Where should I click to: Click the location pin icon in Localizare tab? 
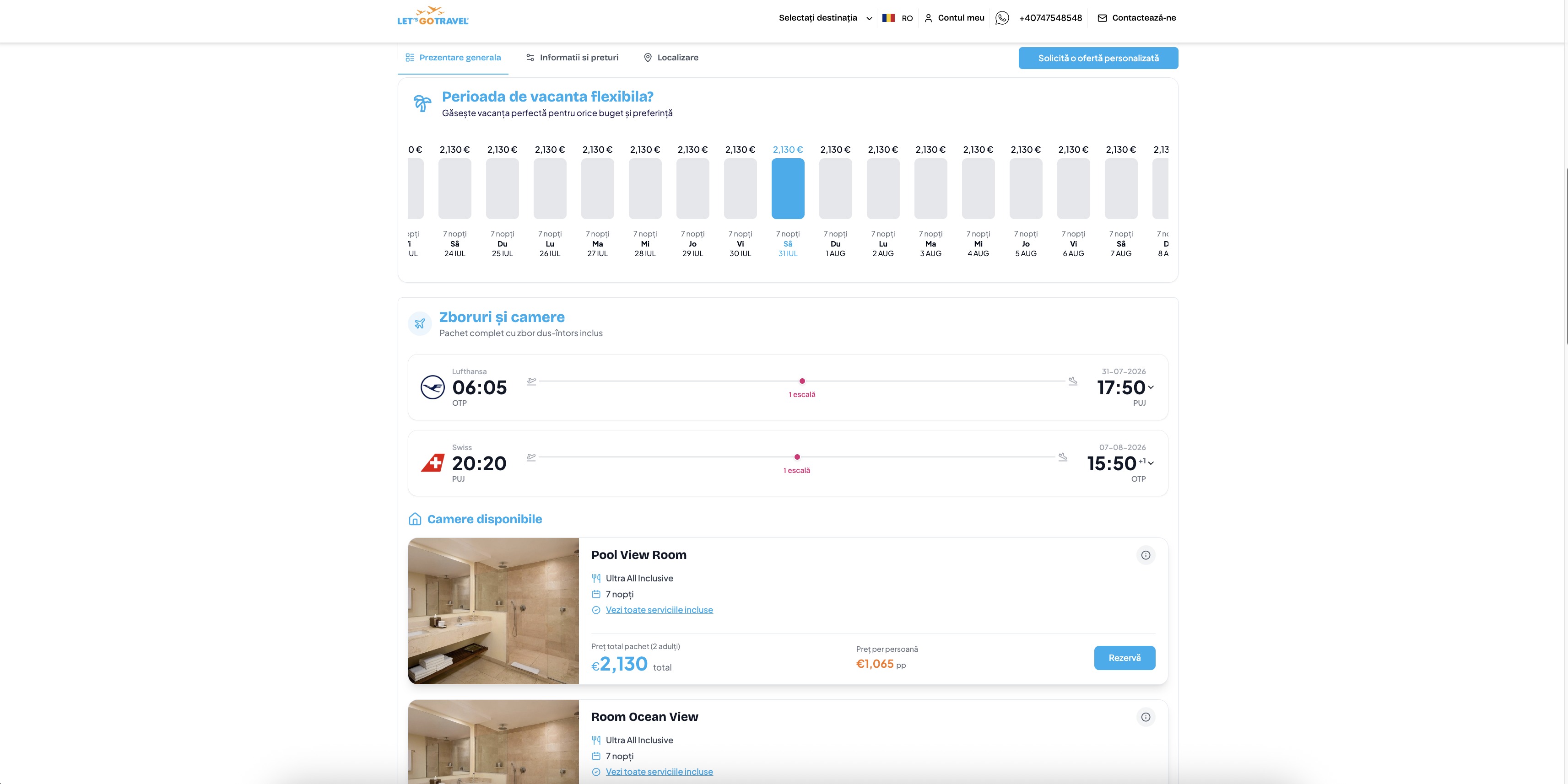tap(648, 58)
